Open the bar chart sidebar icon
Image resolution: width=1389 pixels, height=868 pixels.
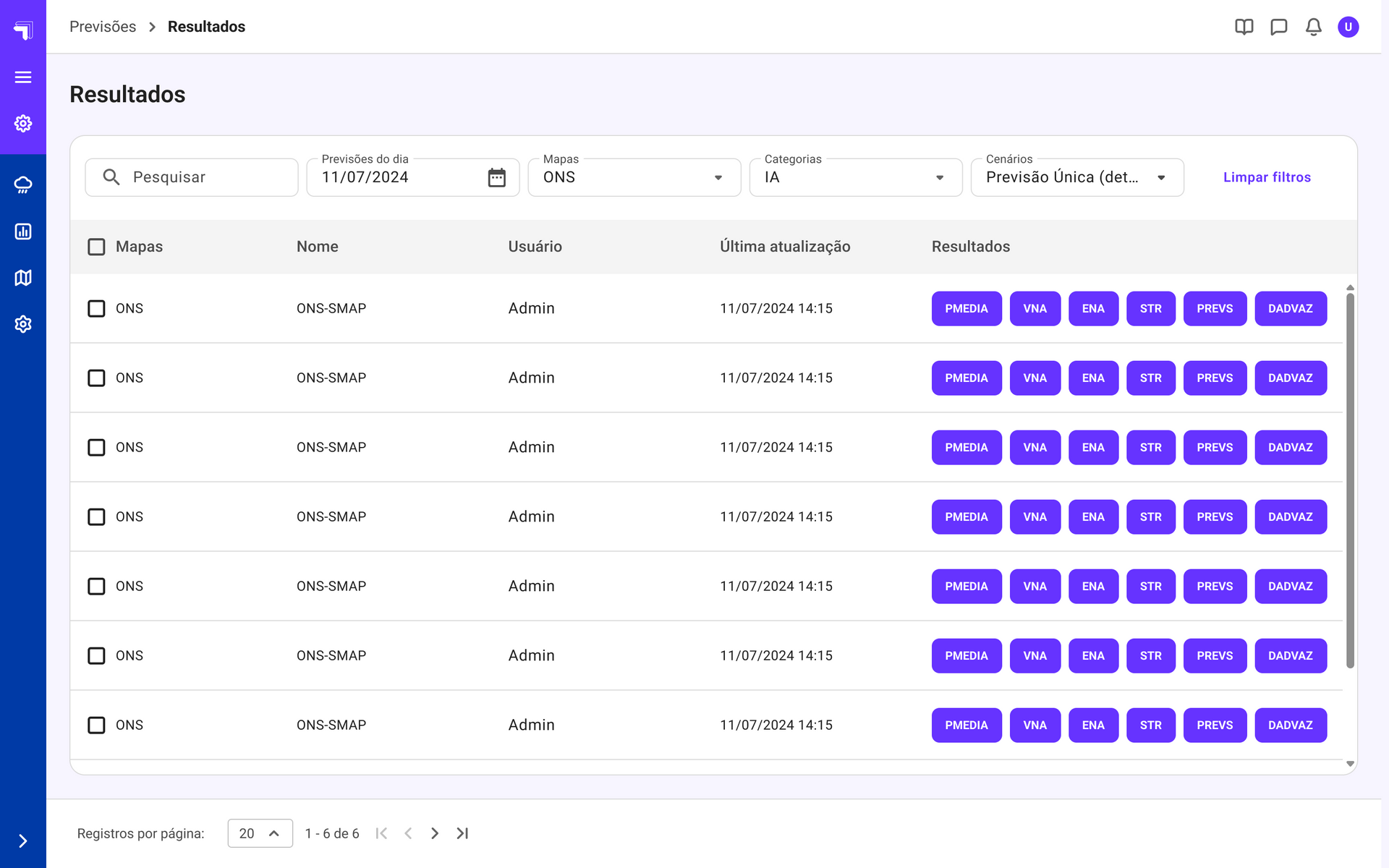click(23, 231)
